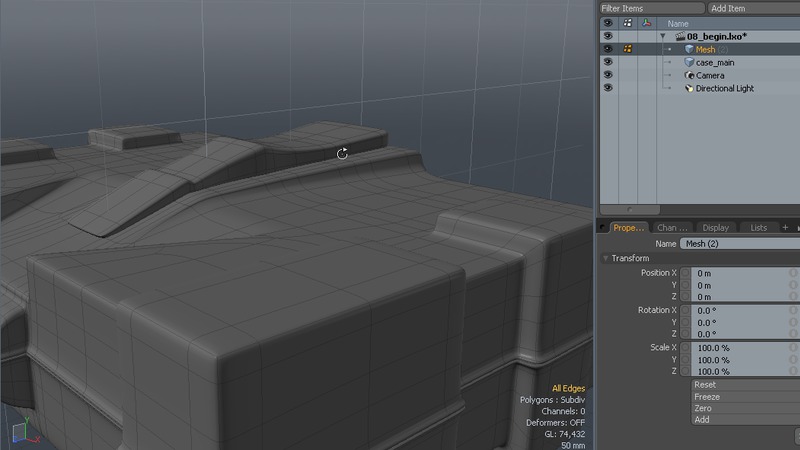
Task: Select the Camera item in the list
Action: pos(699,76)
